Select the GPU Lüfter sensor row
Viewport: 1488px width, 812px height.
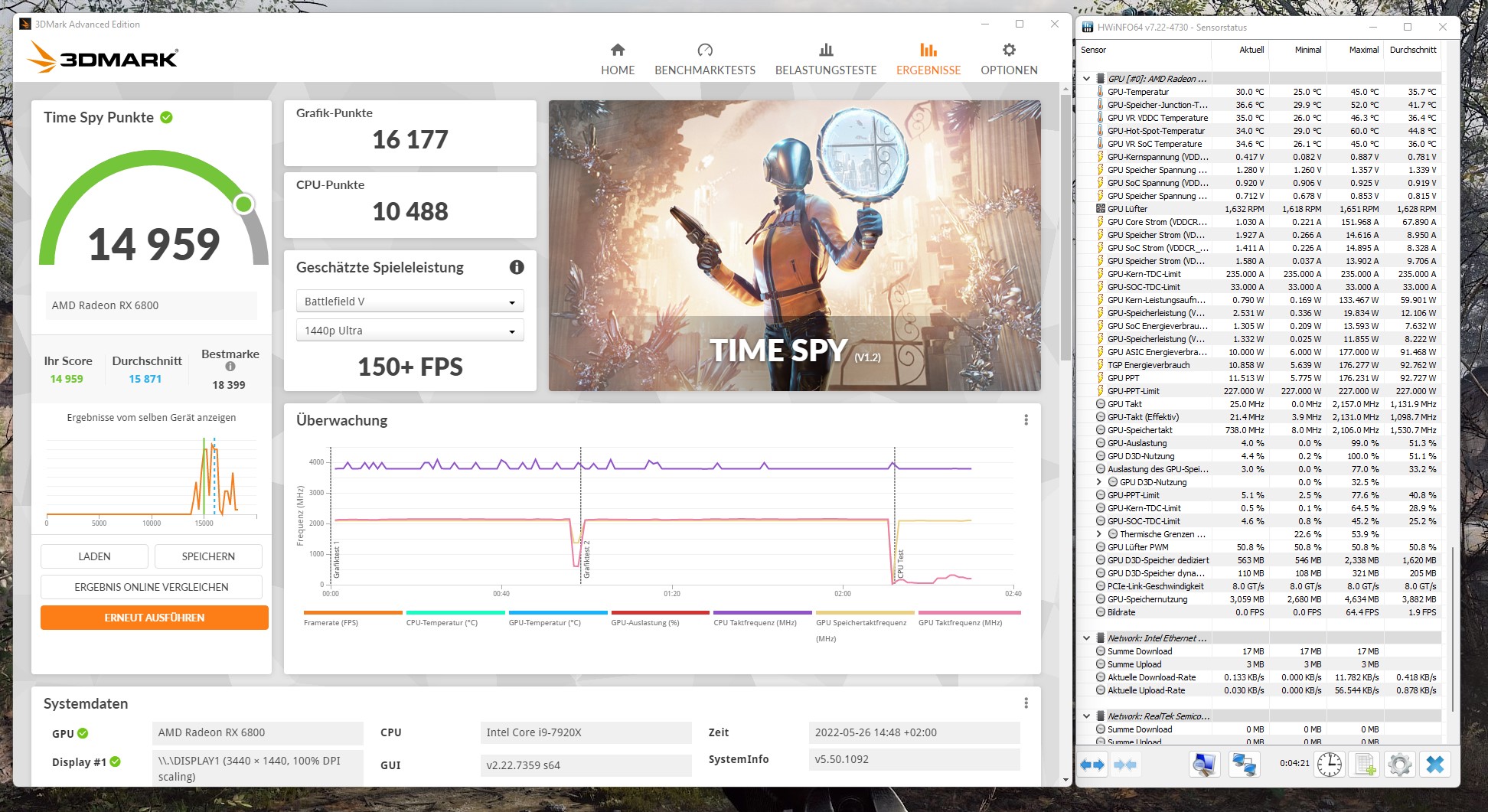1259,209
